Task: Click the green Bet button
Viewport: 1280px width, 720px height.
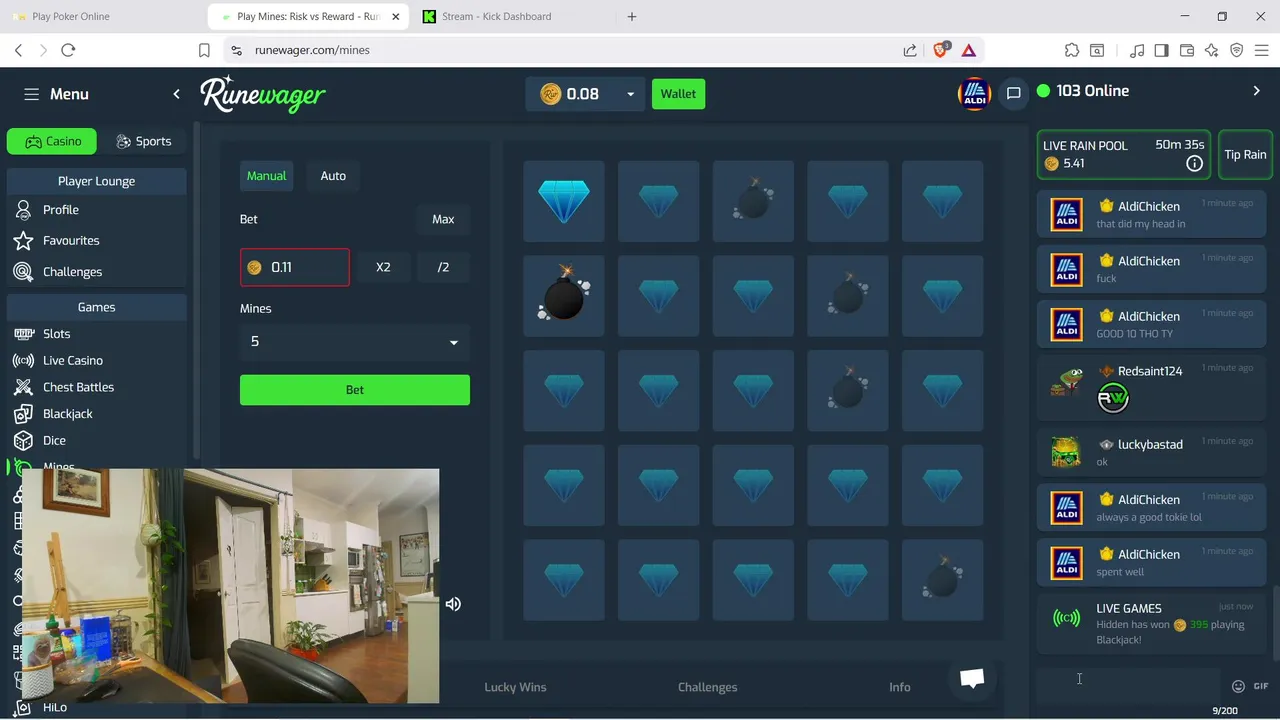Action: pos(355,390)
